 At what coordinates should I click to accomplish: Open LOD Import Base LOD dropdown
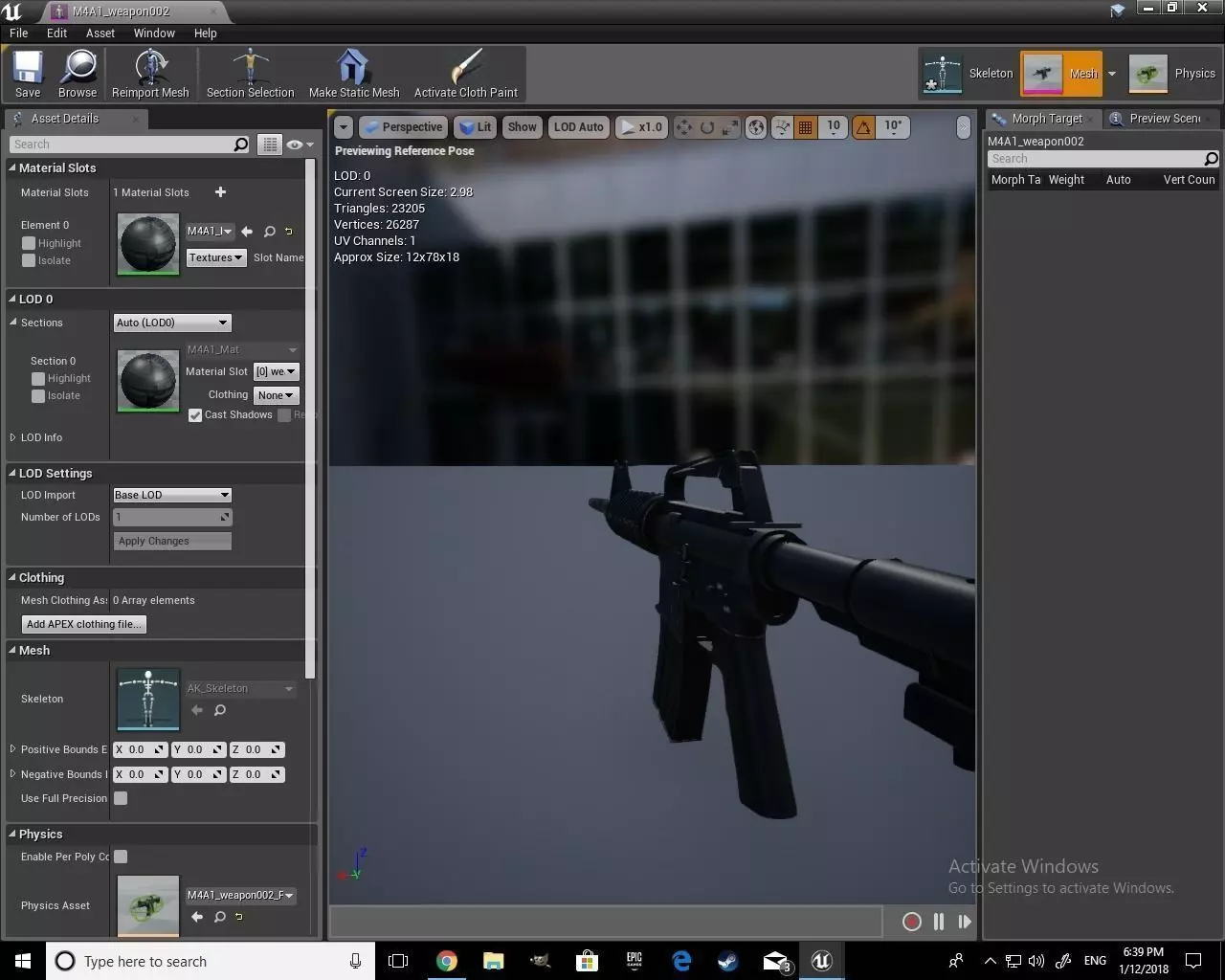click(172, 495)
